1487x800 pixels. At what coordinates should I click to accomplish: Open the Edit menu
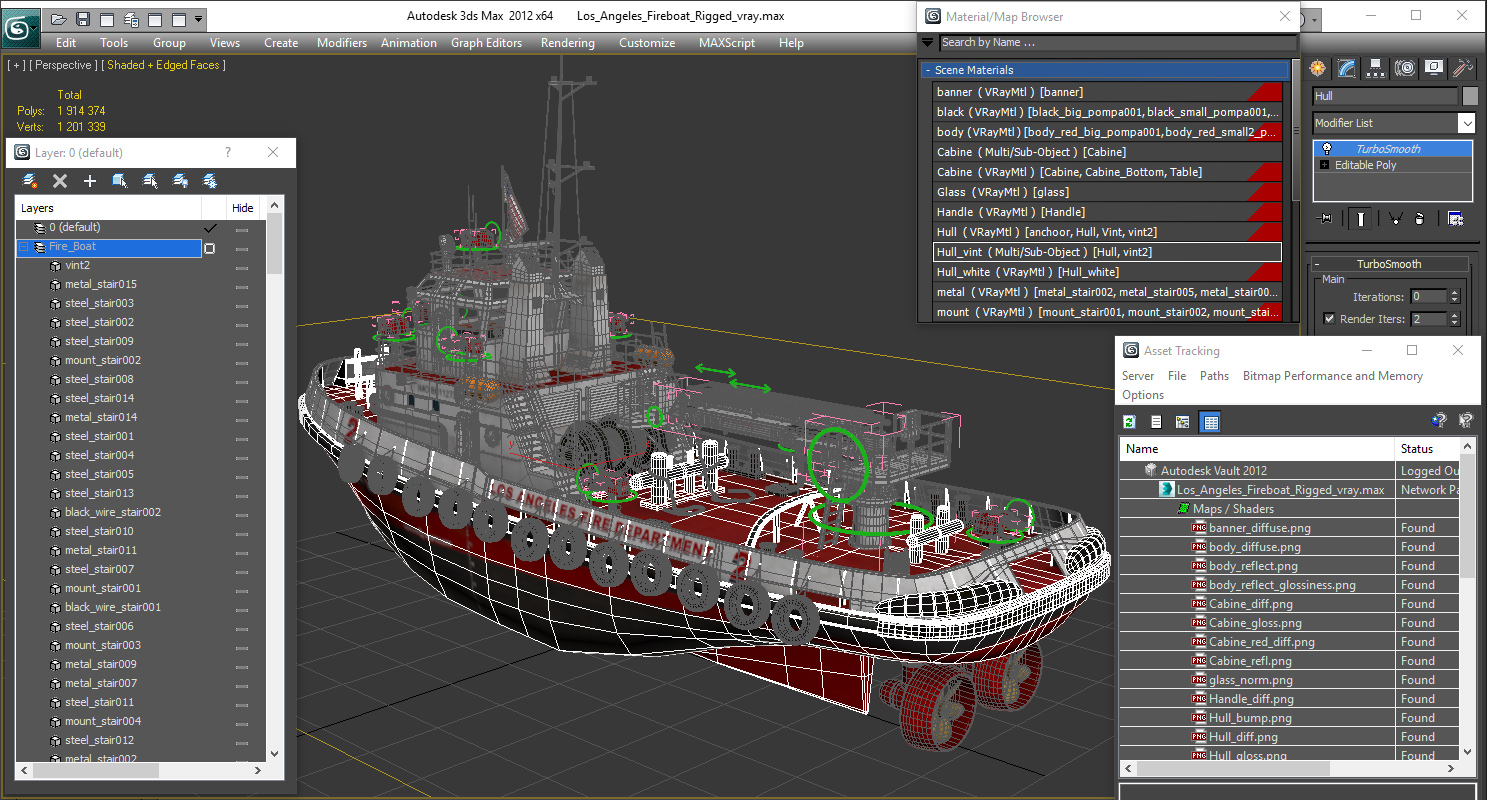click(66, 43)
